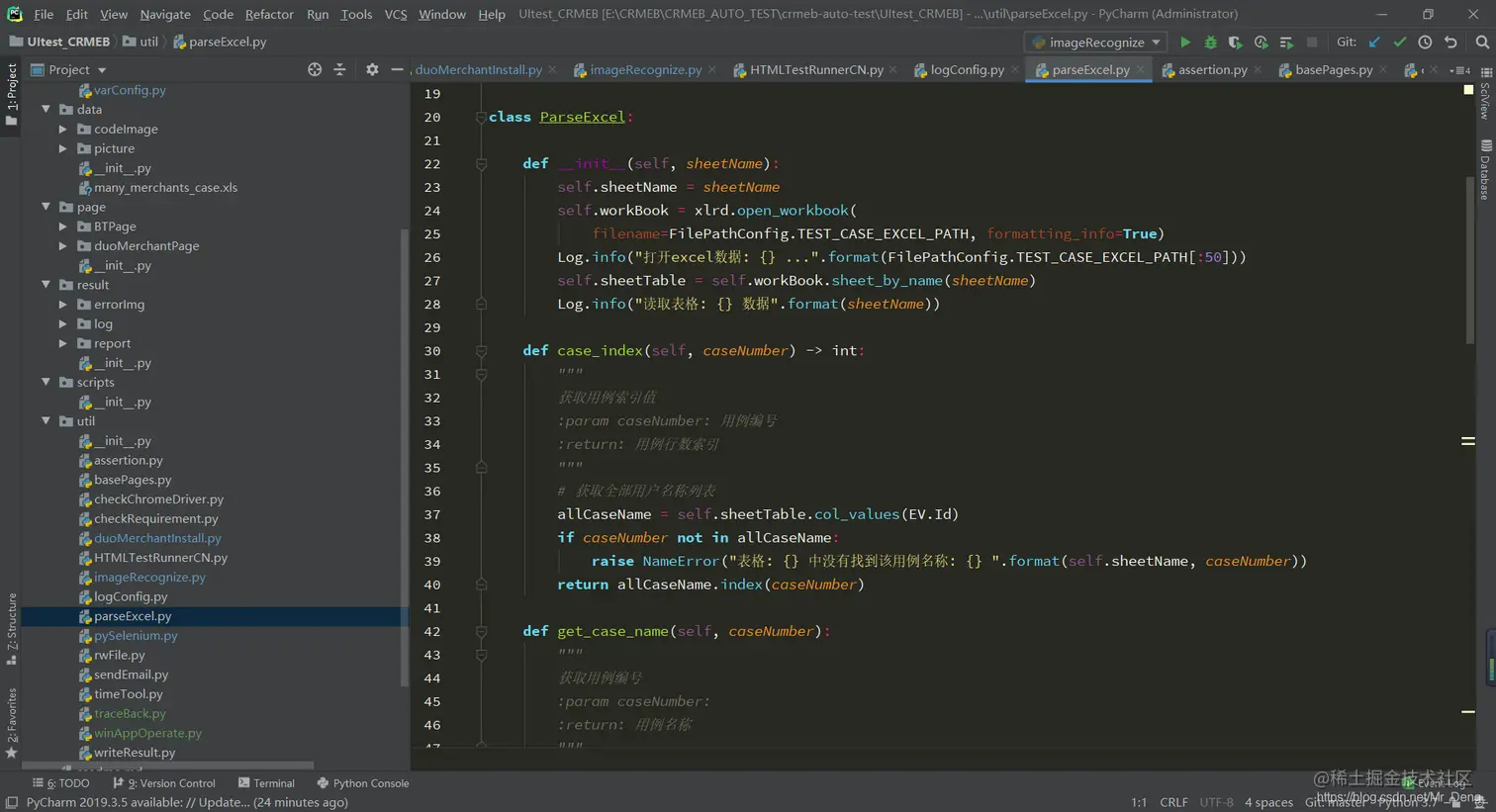The height and width of the screenshot is (812, 1496).
Task: Collapse the util folder
Action: coord(47,421)
